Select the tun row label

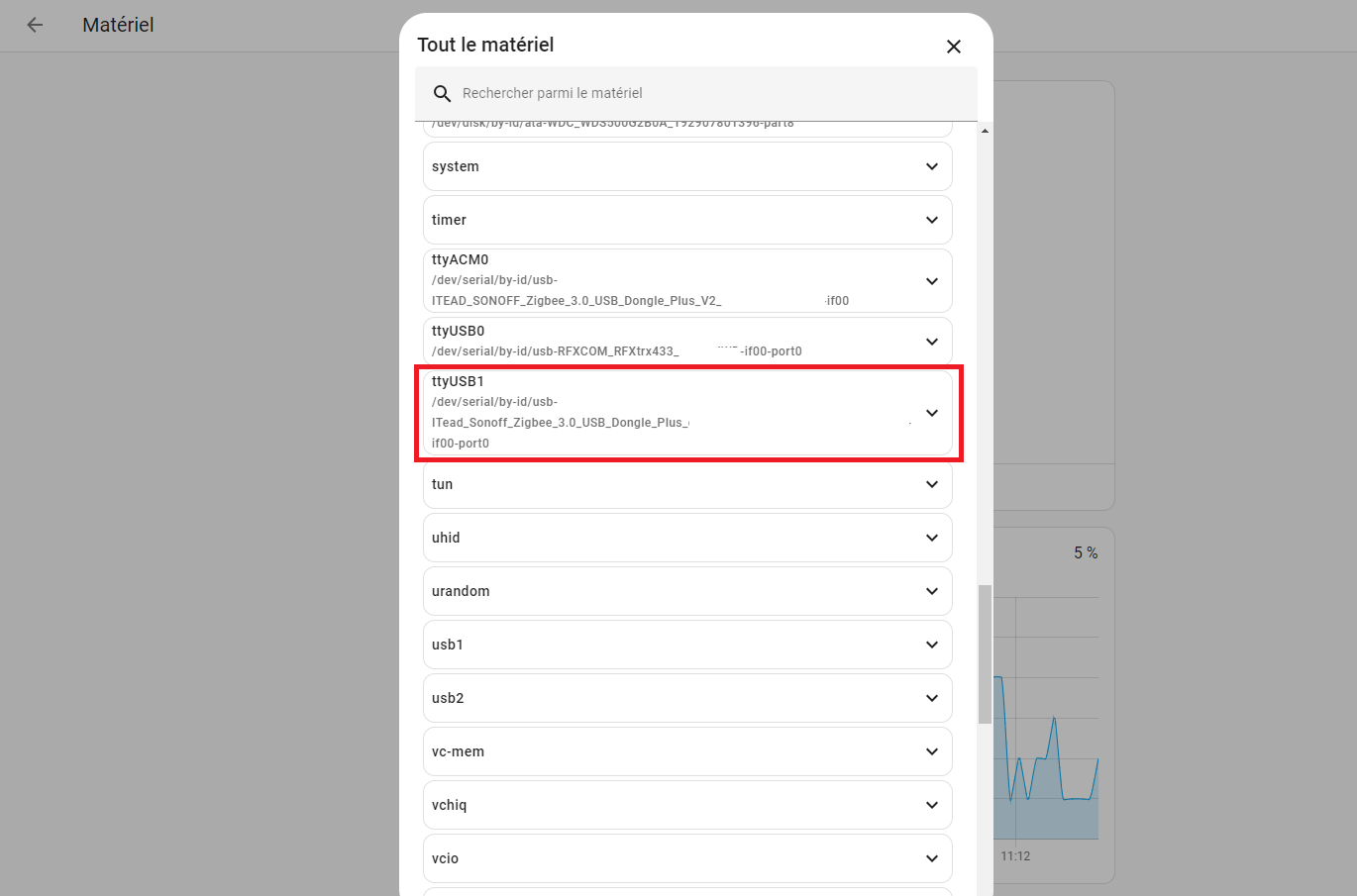442,484
